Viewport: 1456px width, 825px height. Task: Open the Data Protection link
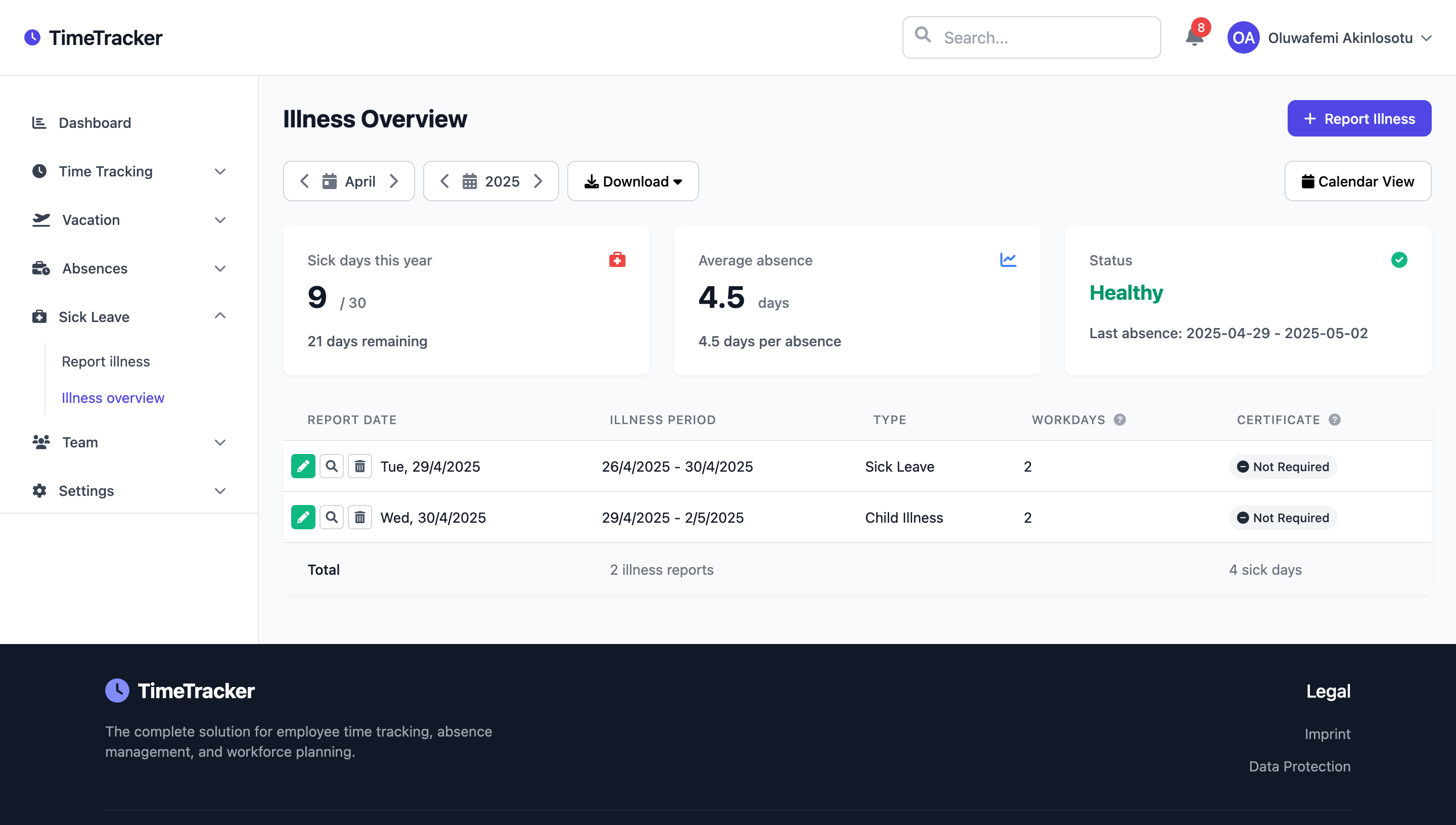tap(1300, 766)
